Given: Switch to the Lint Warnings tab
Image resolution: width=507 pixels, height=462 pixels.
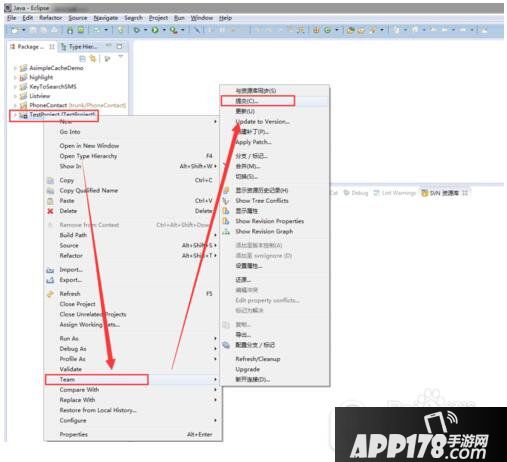Looking at the screenshot, I should click(395, 193).
